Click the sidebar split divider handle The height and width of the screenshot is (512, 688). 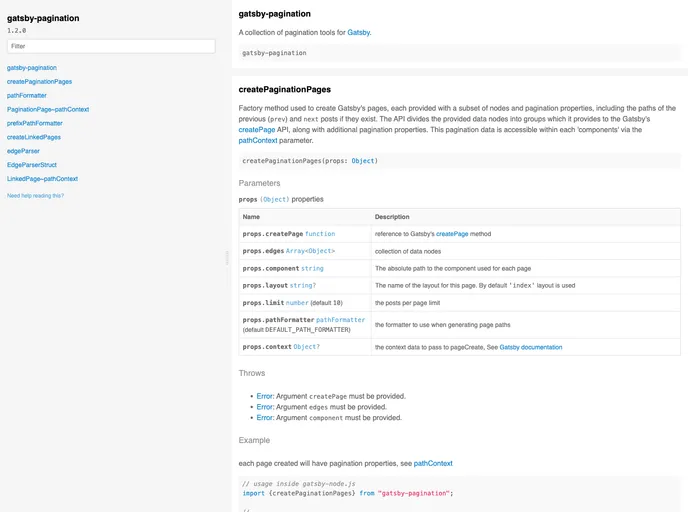(x=227, y=258)
